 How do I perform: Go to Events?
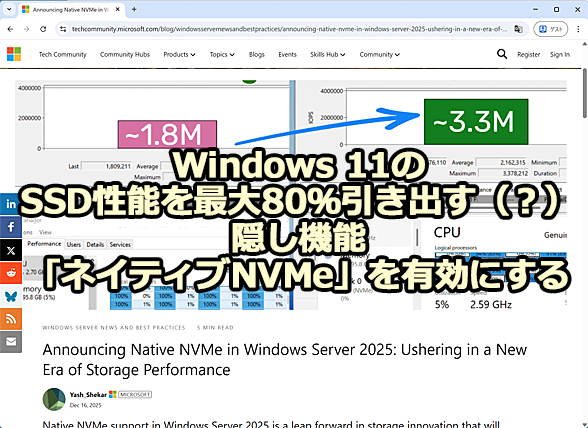(x=287, y=54)
